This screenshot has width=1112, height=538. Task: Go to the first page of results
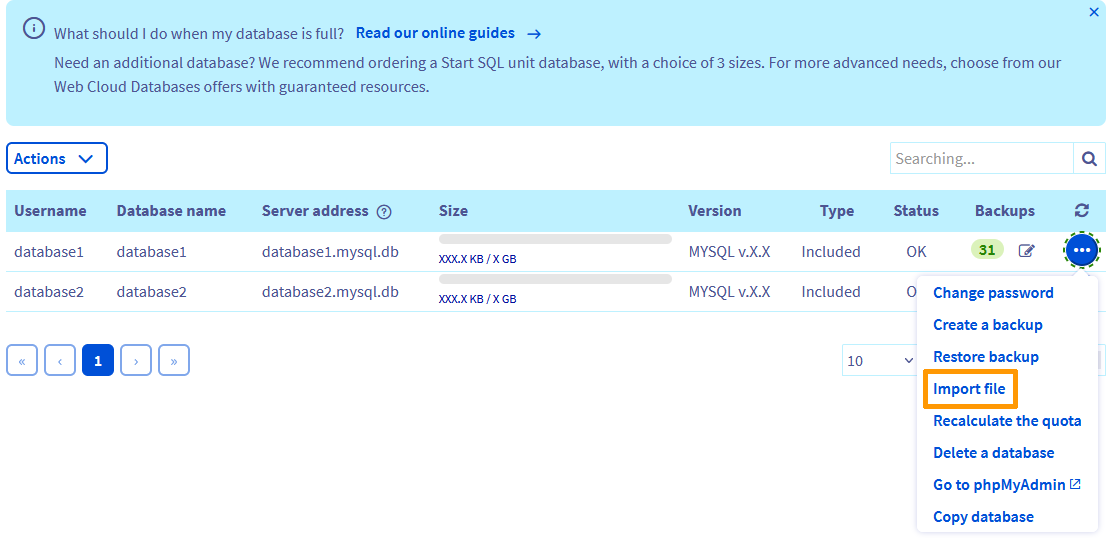tap(22, 361)
